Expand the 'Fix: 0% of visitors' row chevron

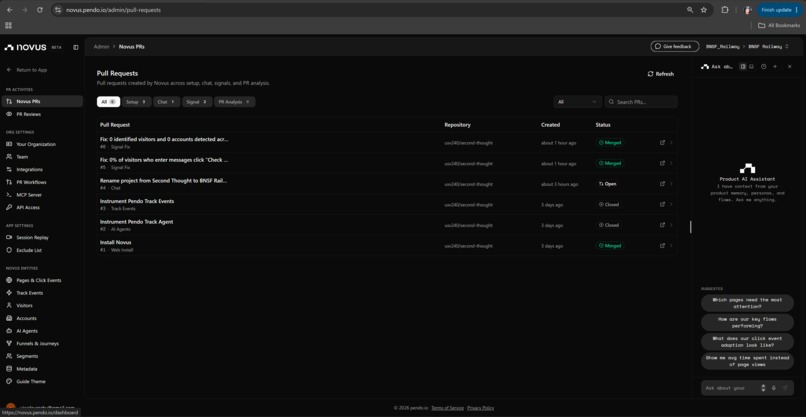pyautogui.click(x=671, y=163)
